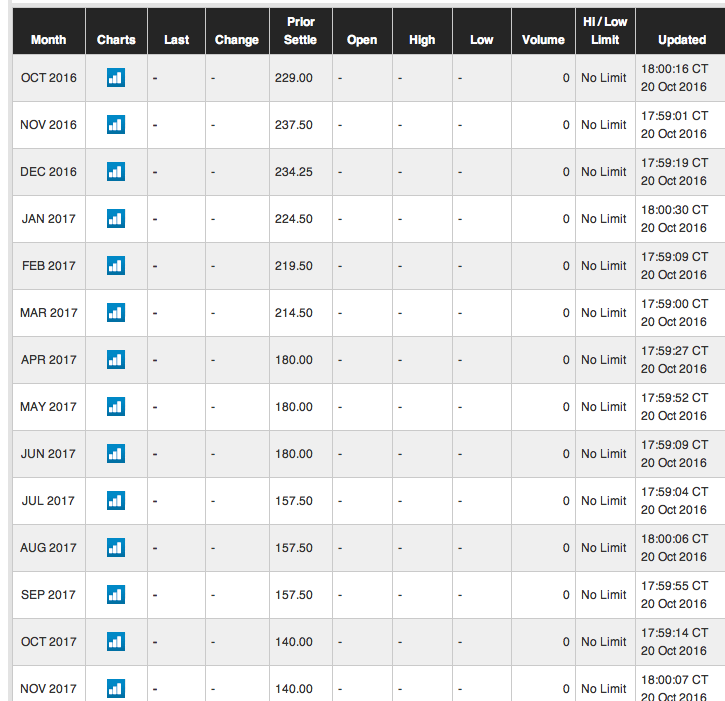725x701 pixels.
Task: Click No Limit in OCT 2016 row
Action: (x=603, y=78)
